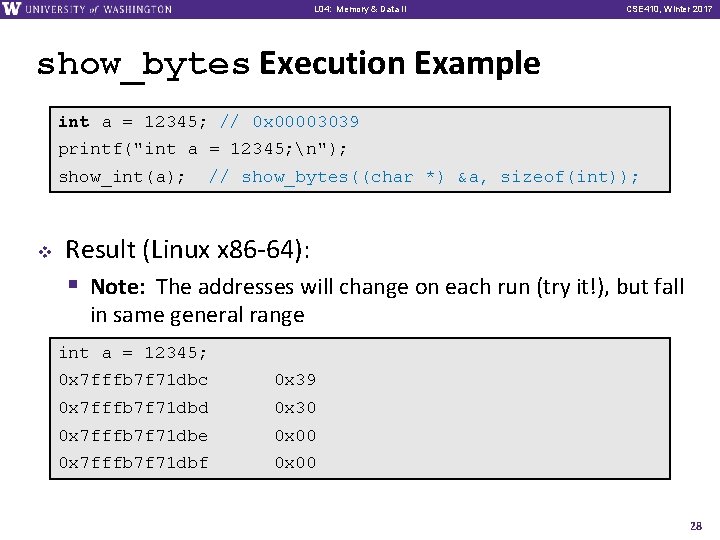Select the slide title show_bytes Execution Example
Screen dimensions: 720x540
[x=288, y=65]
